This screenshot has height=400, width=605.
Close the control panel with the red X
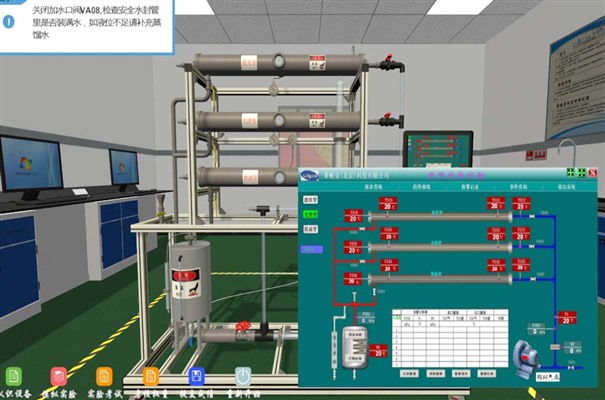coord(593,173)
